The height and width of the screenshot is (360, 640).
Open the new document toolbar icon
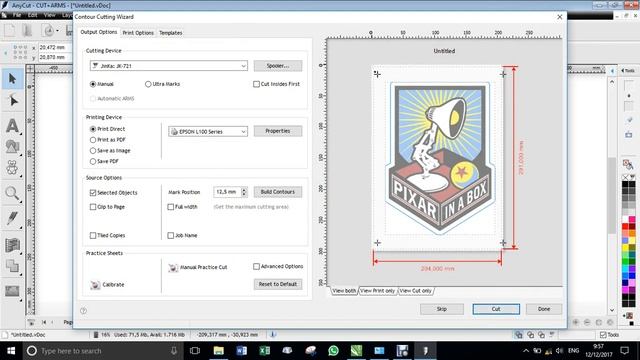pyautogui.click(x=10, y=31)
